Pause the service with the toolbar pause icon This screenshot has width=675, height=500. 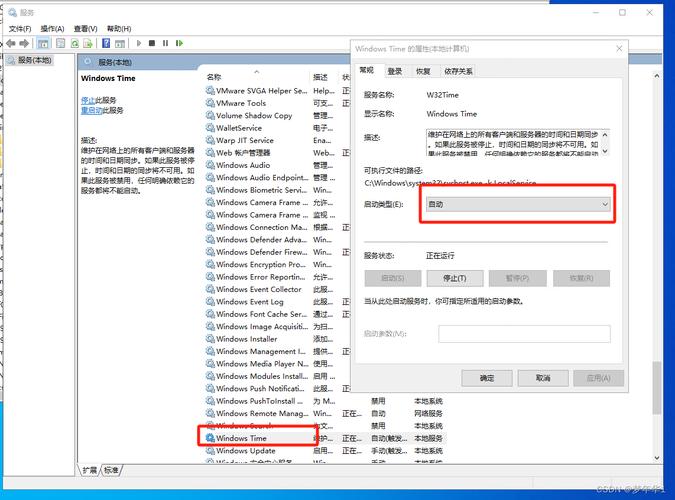[165, 43]
